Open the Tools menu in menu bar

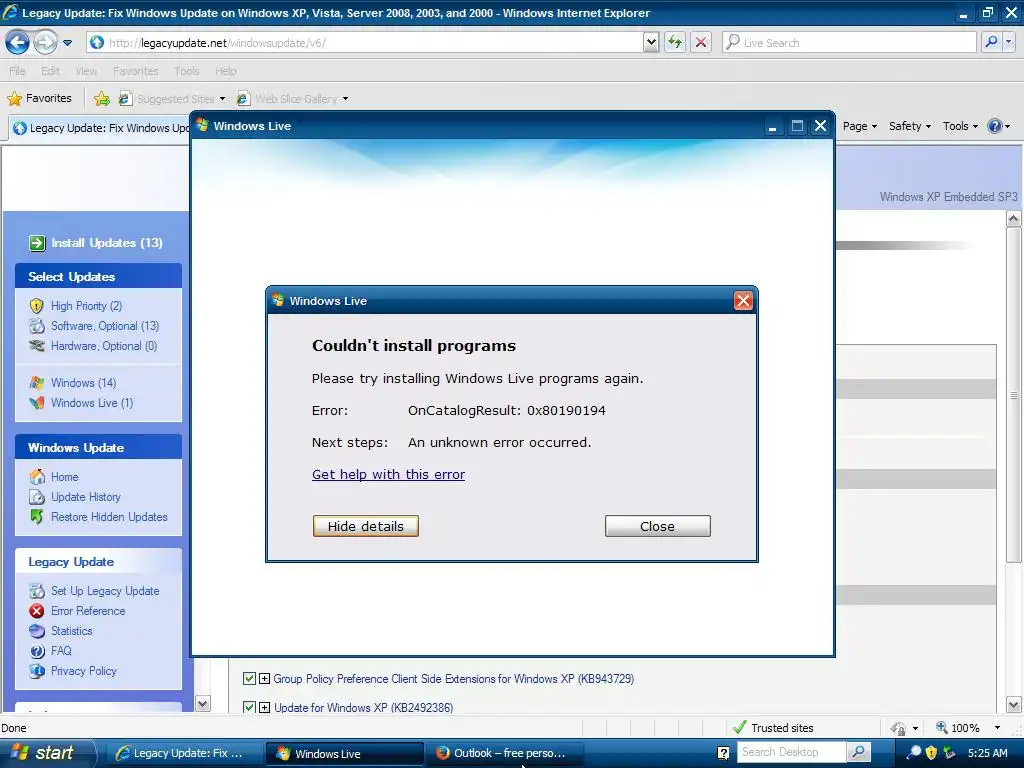(x=187, y=71)
